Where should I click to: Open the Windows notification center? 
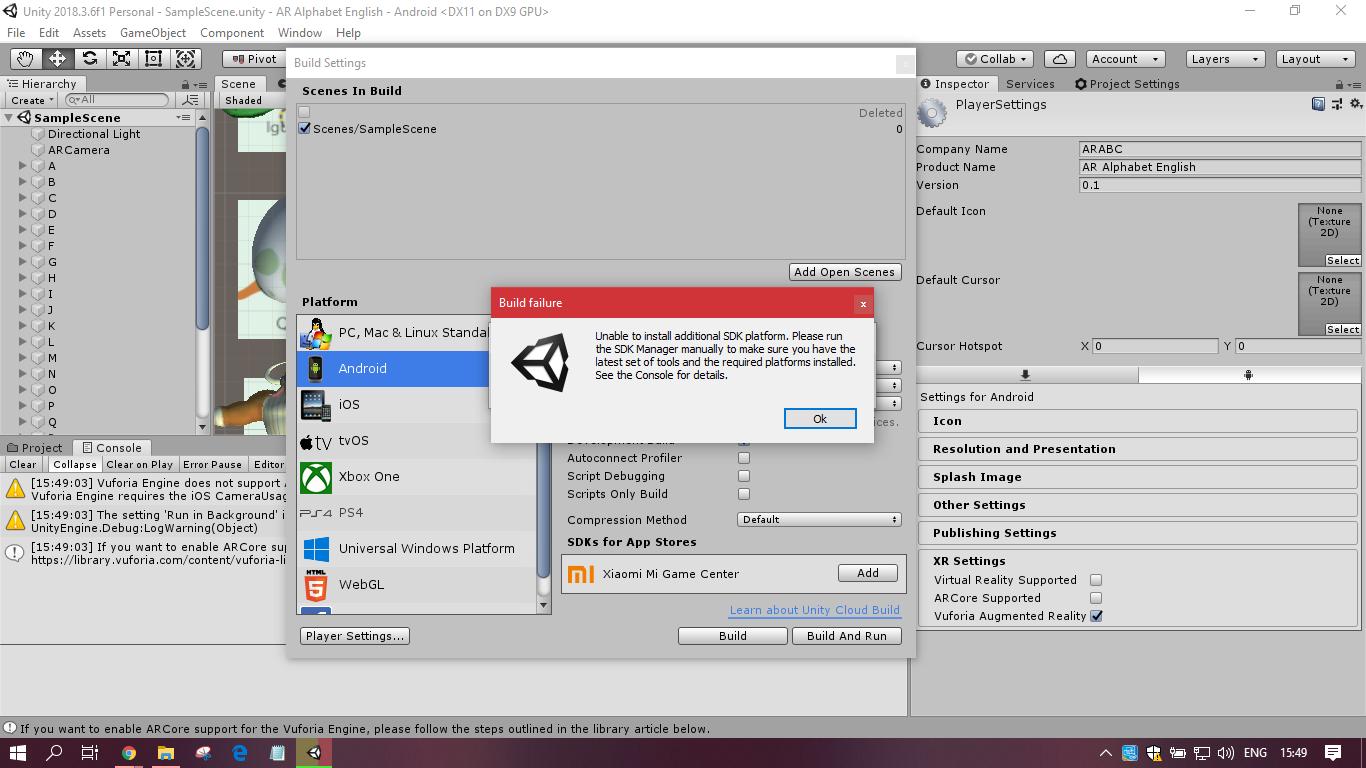point(1333,753)
